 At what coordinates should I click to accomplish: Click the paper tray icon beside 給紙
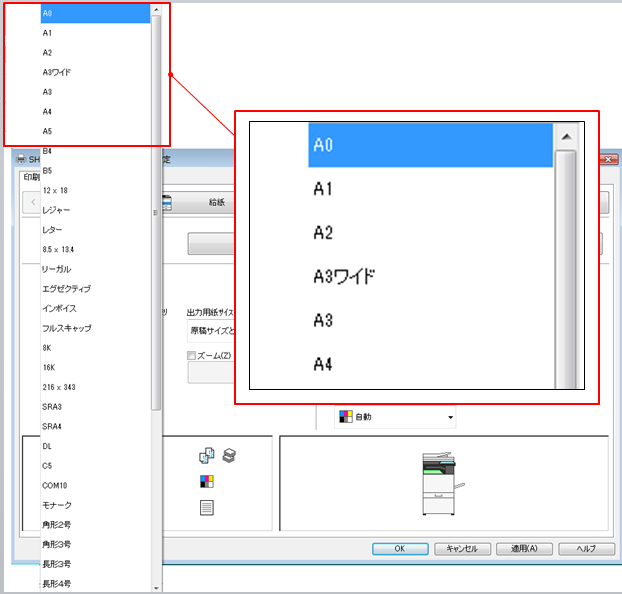(167, 203)
